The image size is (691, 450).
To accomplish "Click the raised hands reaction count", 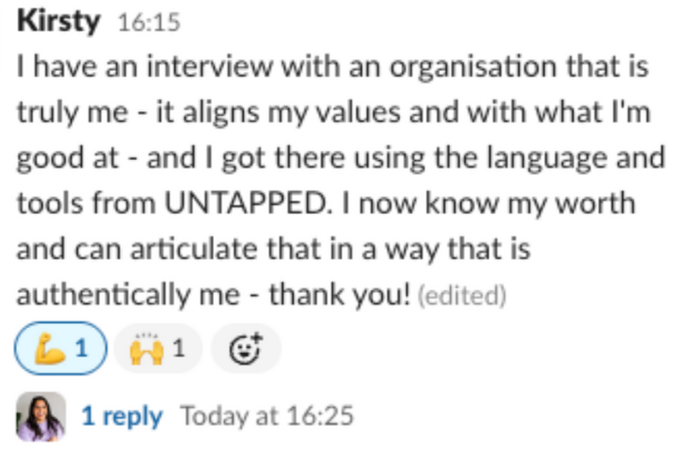I will click(x=178, y=349).
